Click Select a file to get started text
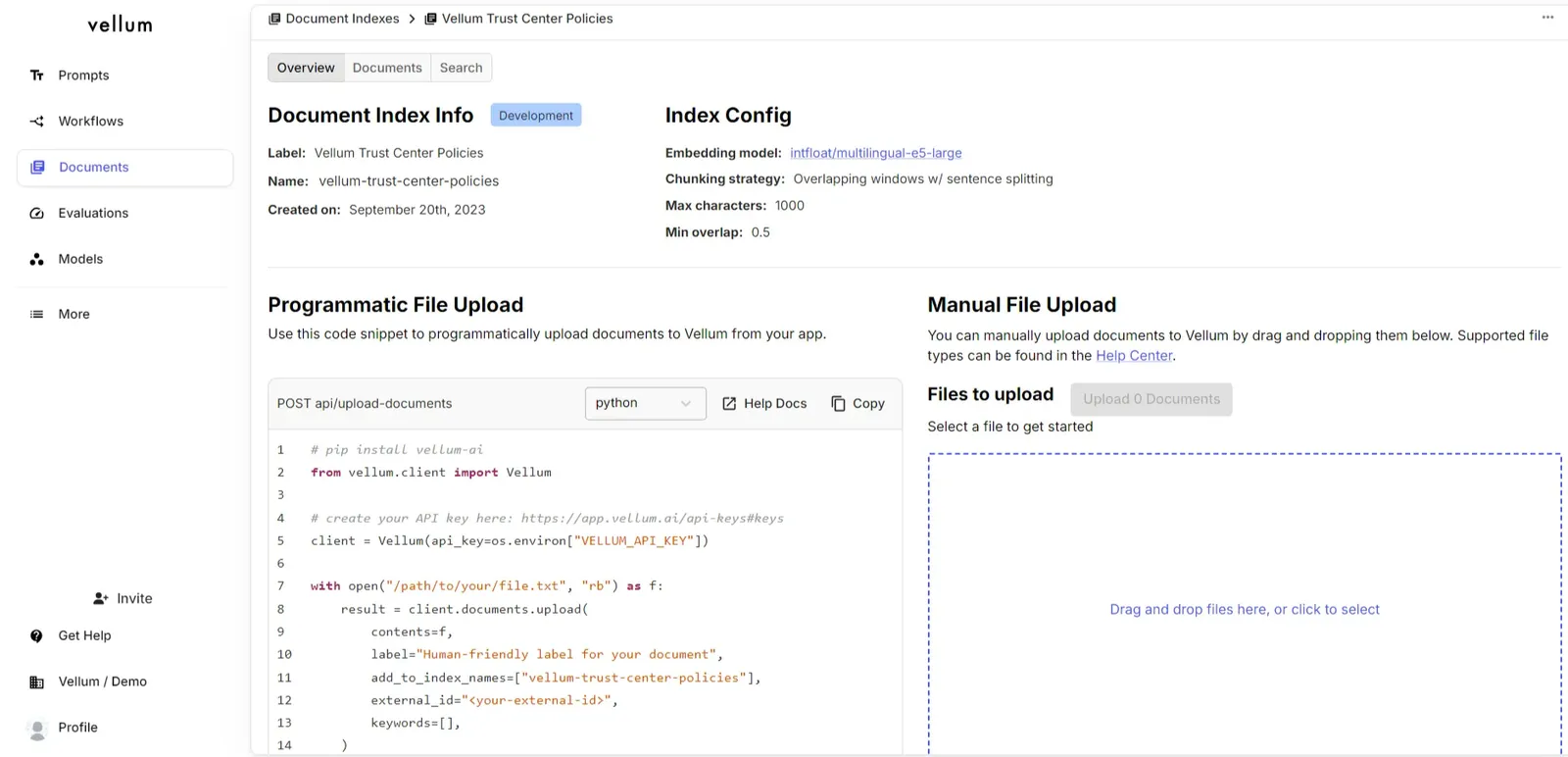Viewport: 1568px width, 757px height. pos(1010,427)
